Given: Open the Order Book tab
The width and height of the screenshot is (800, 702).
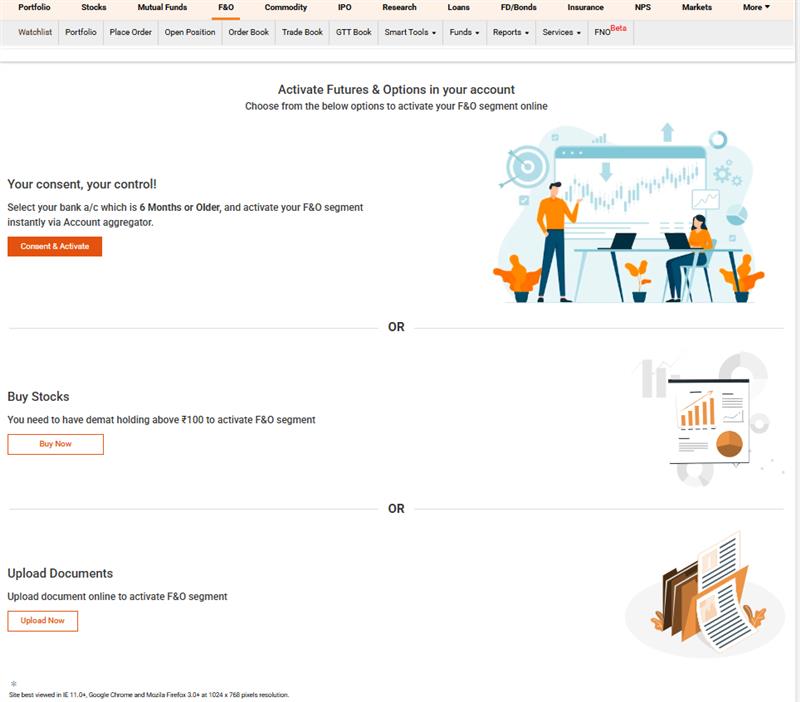Looking at the screenshot, I should (x=248, y=32).
